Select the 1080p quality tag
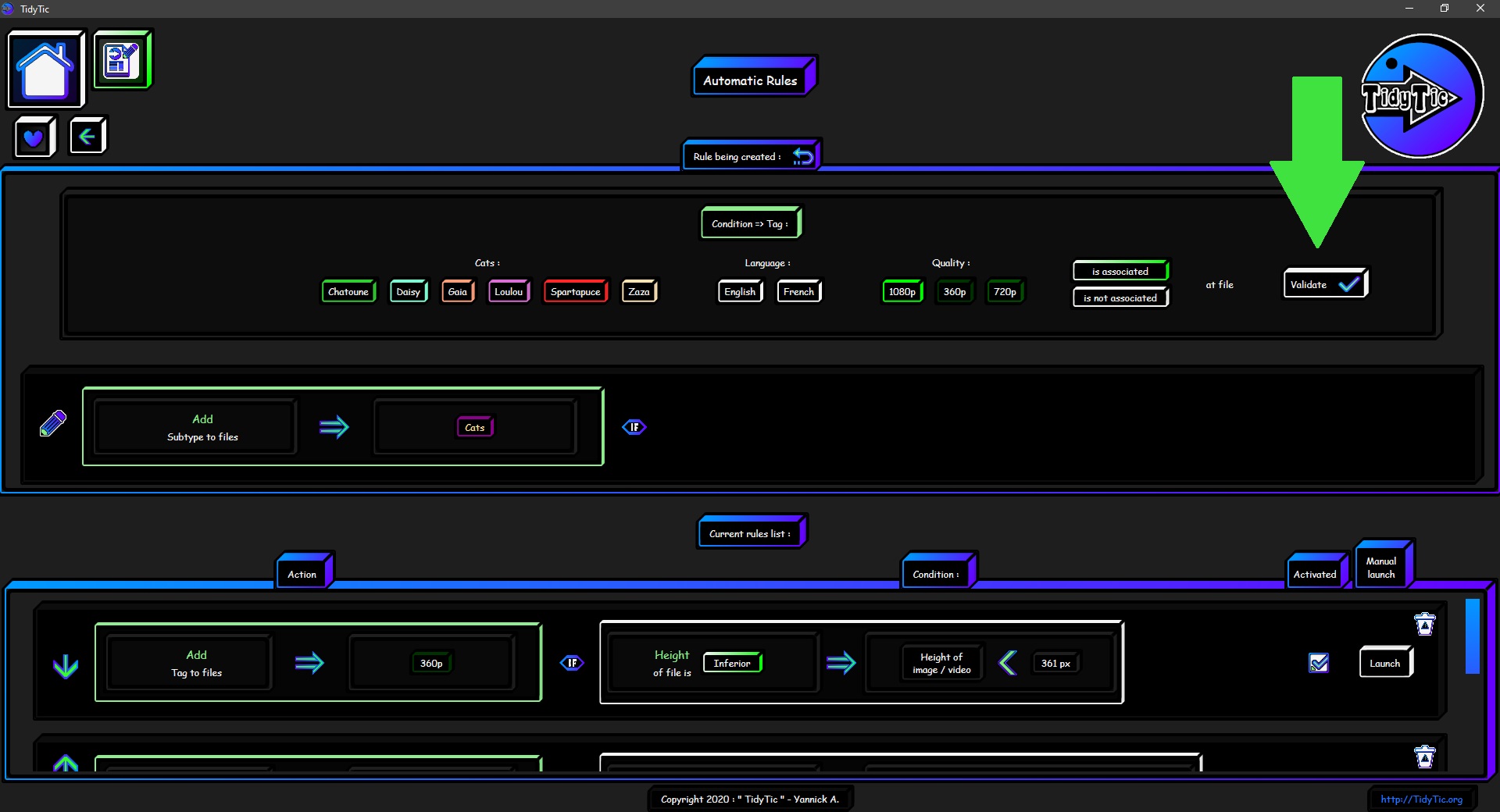Screen dimensions: 1500x812 (902, 291)
